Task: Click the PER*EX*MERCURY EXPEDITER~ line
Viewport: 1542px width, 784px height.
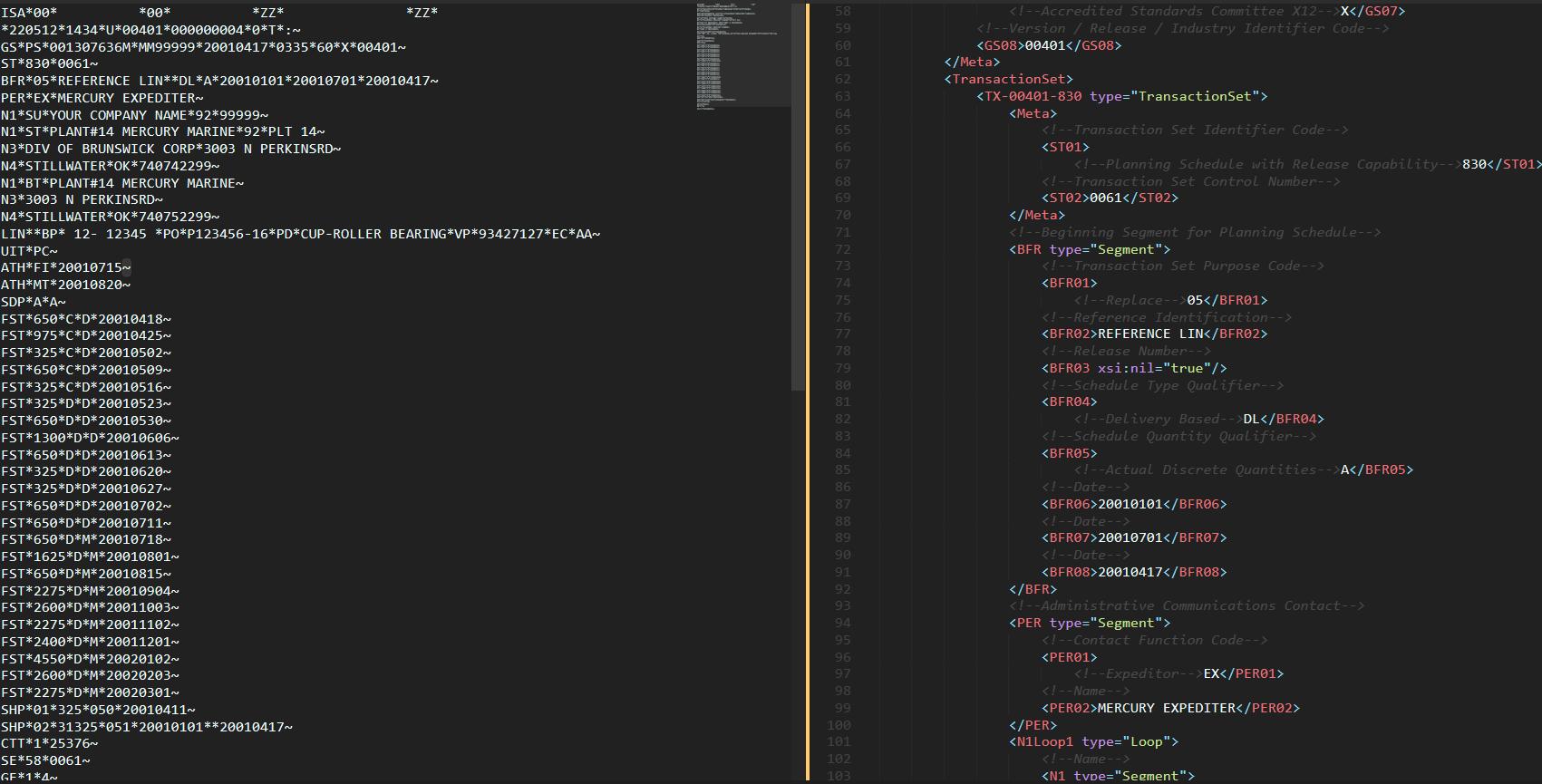Action: coord(102,98)
